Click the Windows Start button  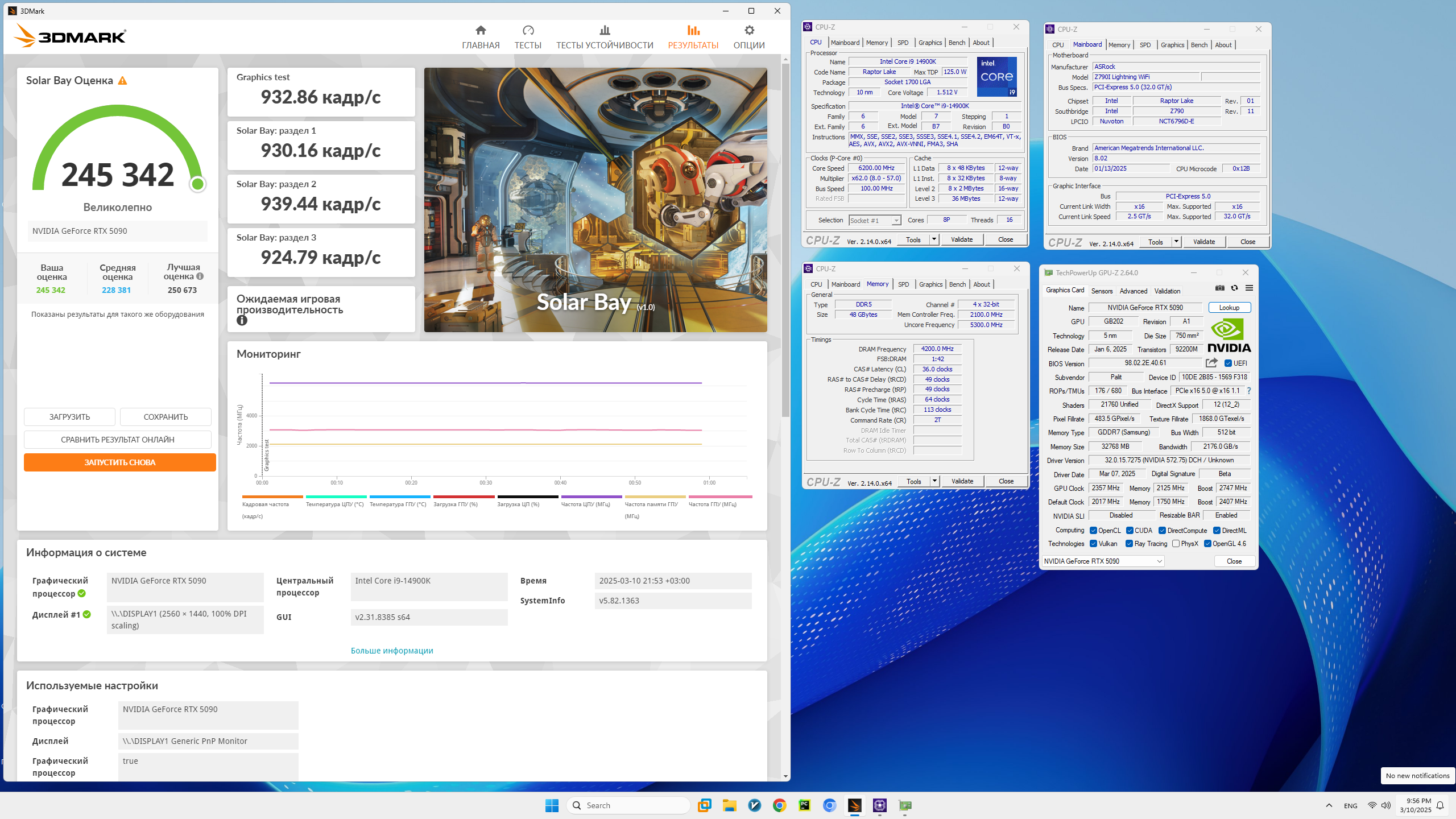[552, 805]
